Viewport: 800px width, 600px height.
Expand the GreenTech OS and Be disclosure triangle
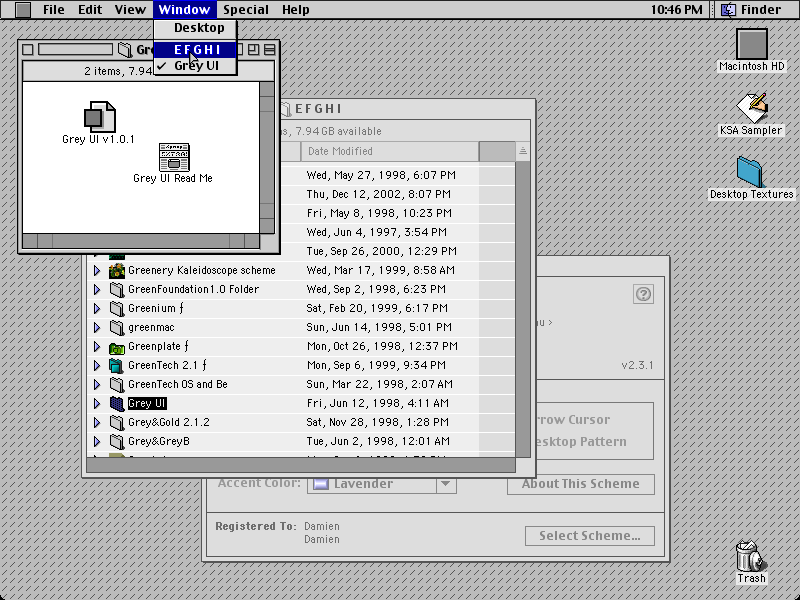[x=97, y=384]
